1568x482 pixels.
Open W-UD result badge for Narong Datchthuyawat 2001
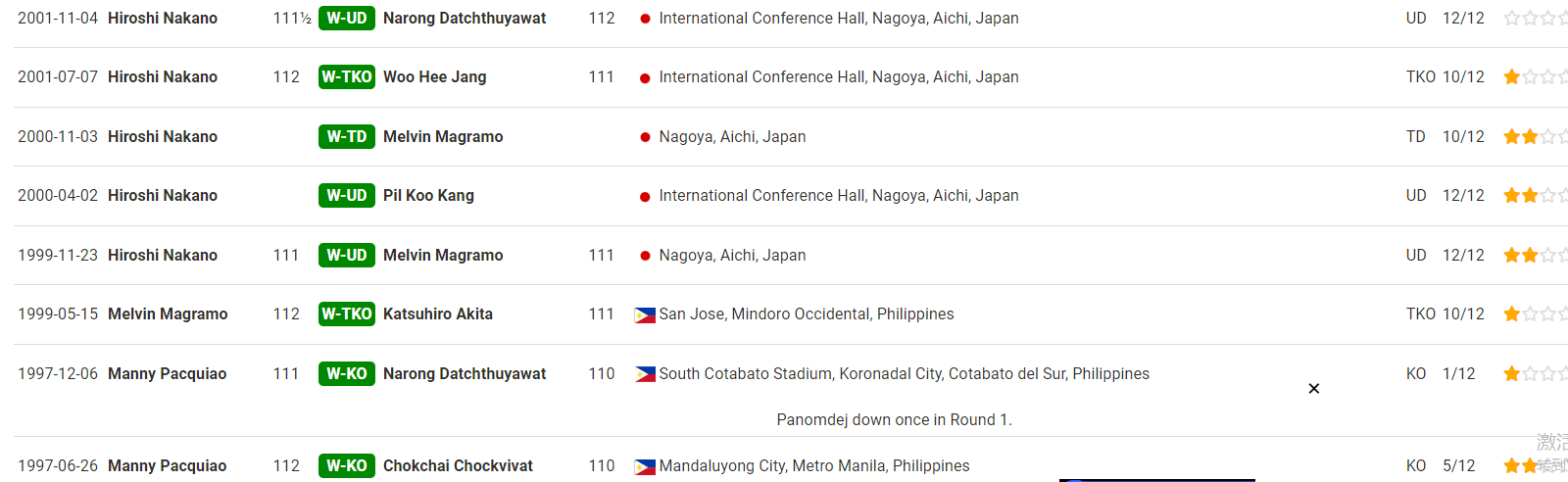[x=347, y=18]
